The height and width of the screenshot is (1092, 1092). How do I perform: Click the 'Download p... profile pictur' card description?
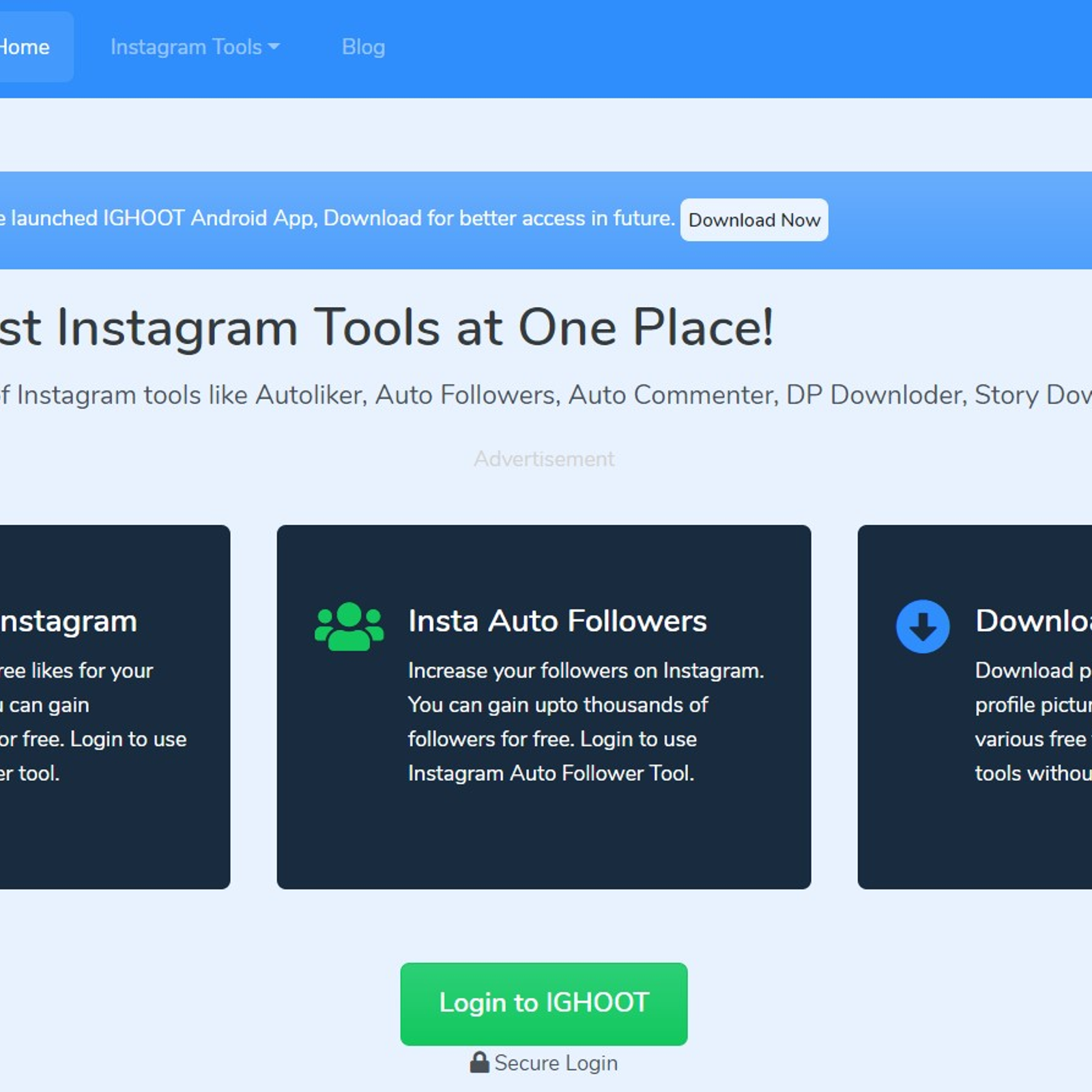(x=1032, y=721)
